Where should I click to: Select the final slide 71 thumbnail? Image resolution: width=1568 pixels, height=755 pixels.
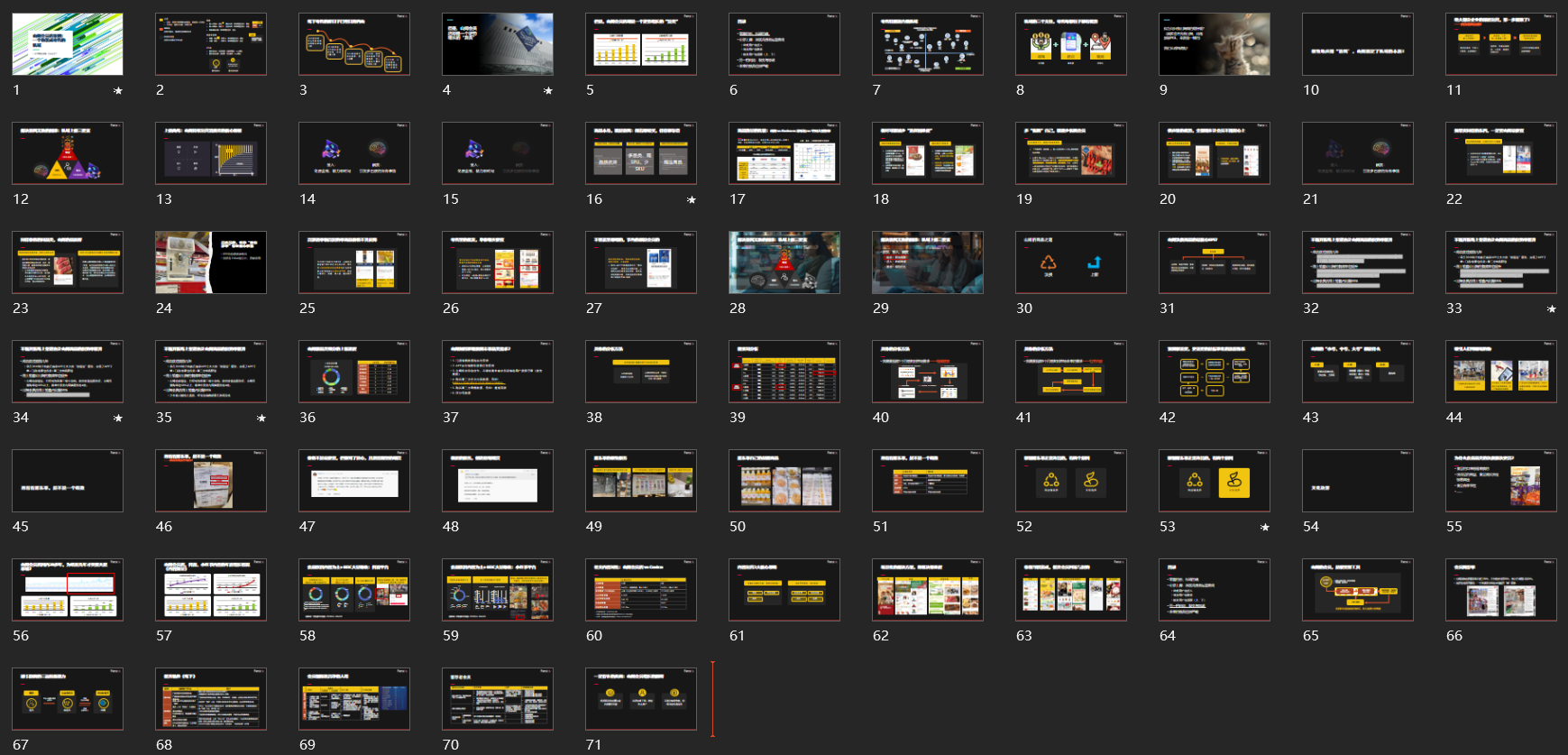pos(641,699)
